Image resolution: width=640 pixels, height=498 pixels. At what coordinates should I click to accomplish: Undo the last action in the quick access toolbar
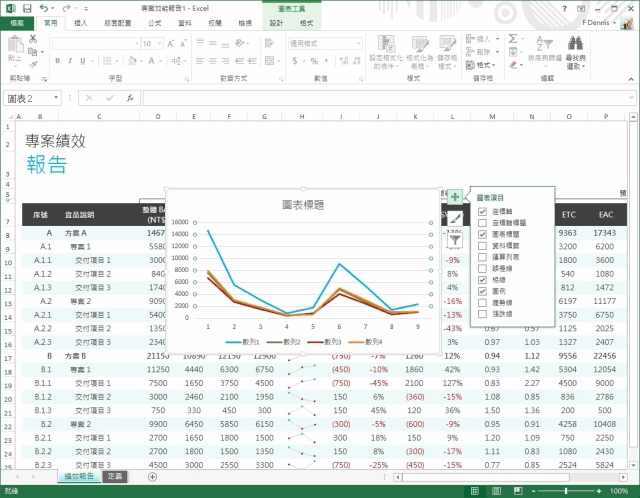(44, 8)
